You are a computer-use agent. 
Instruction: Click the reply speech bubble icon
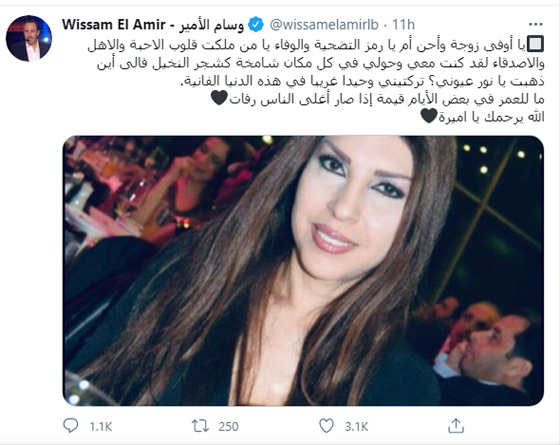coord(70,426)
